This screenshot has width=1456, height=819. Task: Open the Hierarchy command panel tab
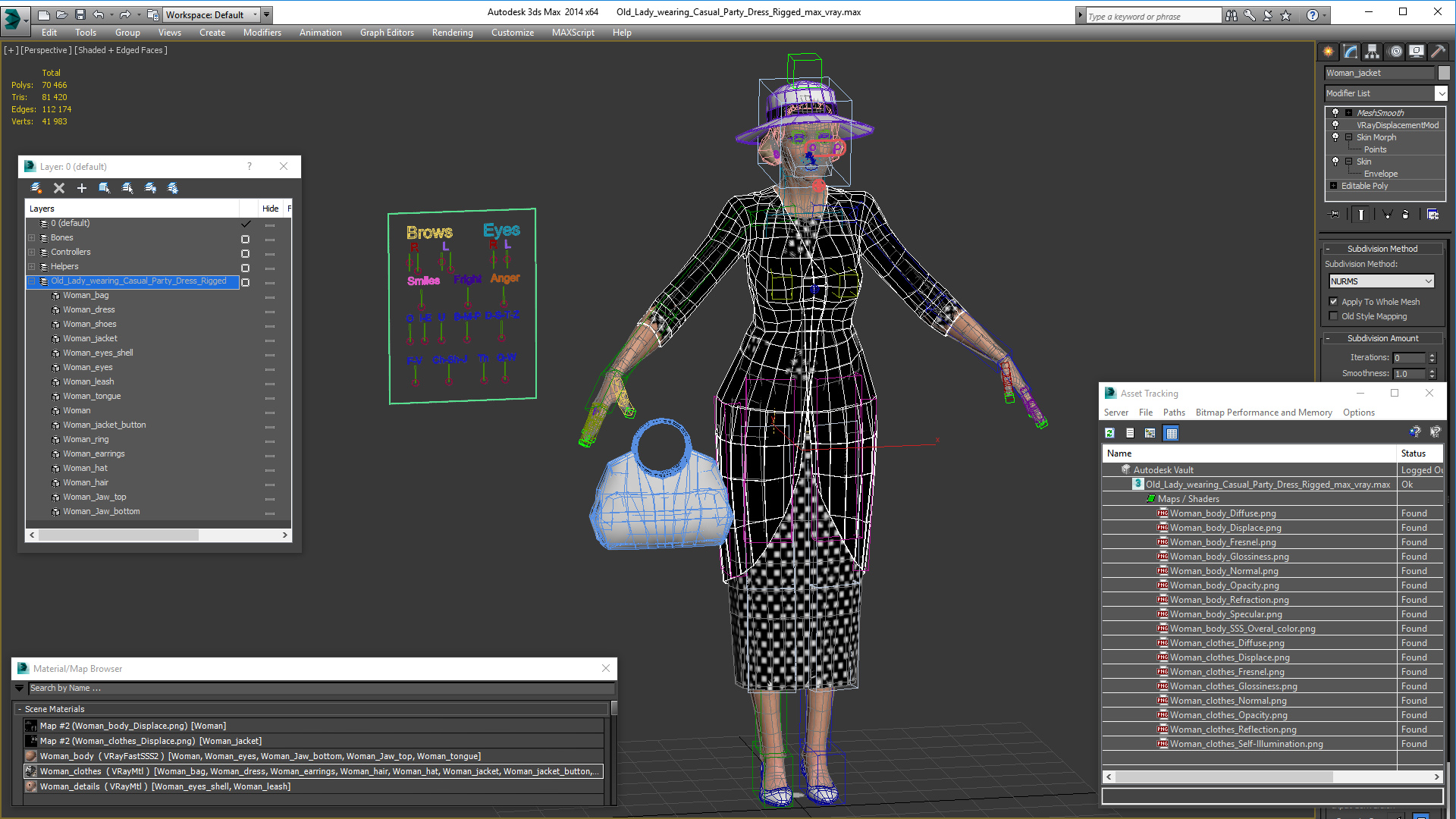[x=1372, y=51]
